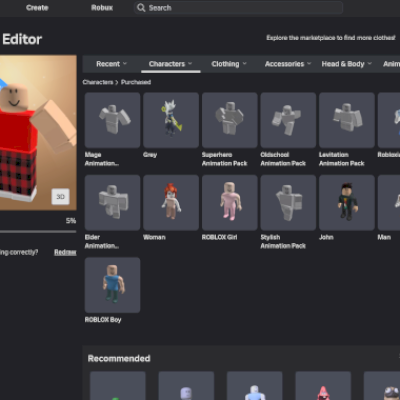The image size is (400, 400).
Task: Select the Mage Animation pack thumbnail
Action: tap(112, 120)
